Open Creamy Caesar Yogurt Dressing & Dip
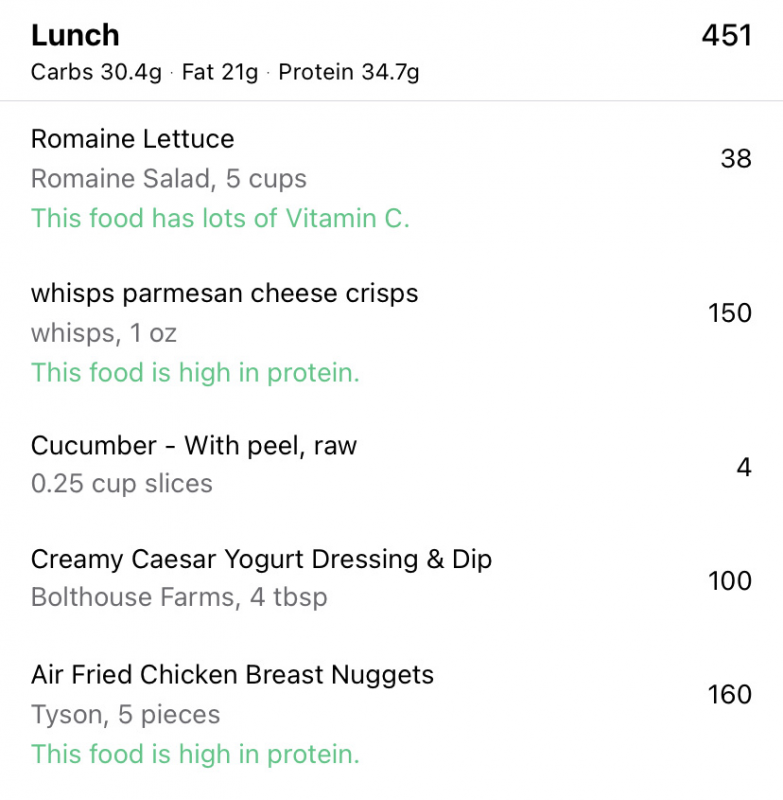783x800 pixels. click(391, 578)
